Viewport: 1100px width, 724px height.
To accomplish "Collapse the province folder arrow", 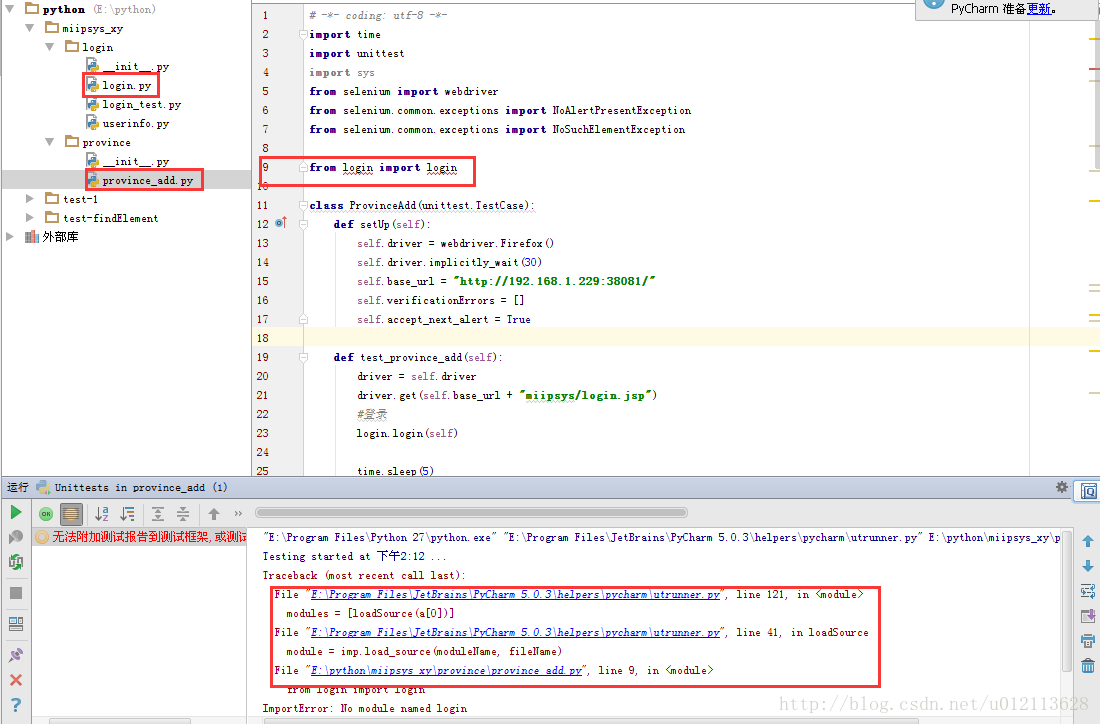I will pyautogui.click(x=49, y=142).
